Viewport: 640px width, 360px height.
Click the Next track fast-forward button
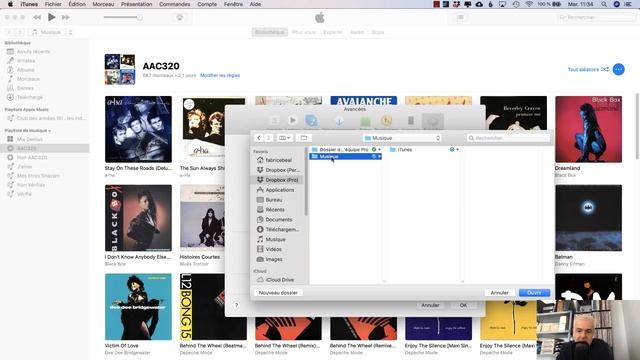click(x=65, y=17)
